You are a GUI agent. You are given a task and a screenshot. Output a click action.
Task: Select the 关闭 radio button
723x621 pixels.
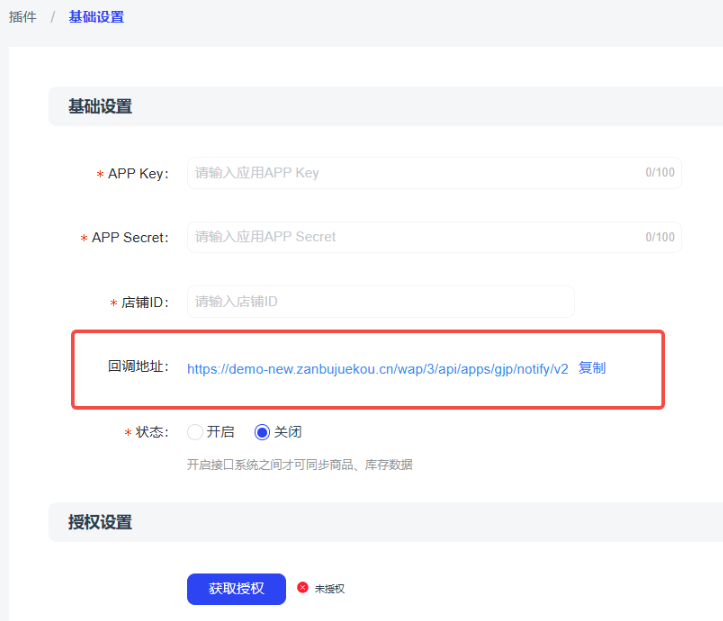[x=263, y=433]
